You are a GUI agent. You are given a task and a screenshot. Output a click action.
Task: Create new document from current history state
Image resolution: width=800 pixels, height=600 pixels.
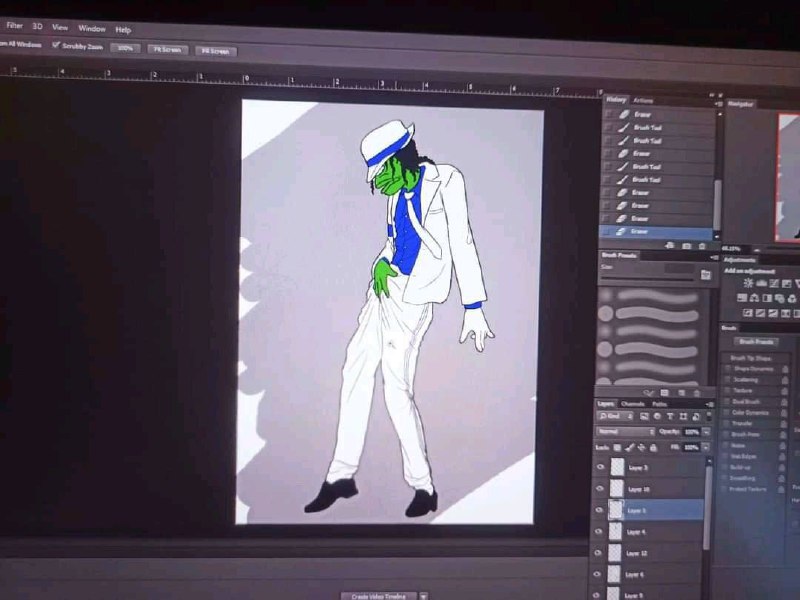point(670,245)
